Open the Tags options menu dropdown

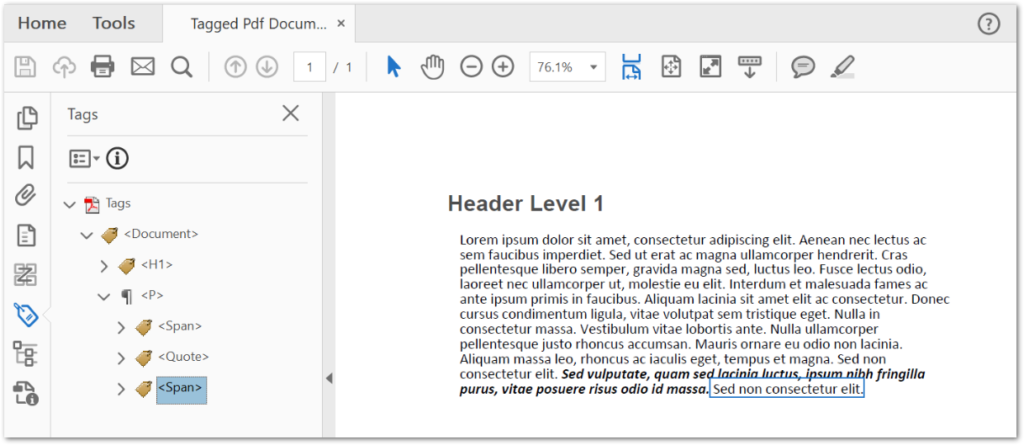coord(84,158)
